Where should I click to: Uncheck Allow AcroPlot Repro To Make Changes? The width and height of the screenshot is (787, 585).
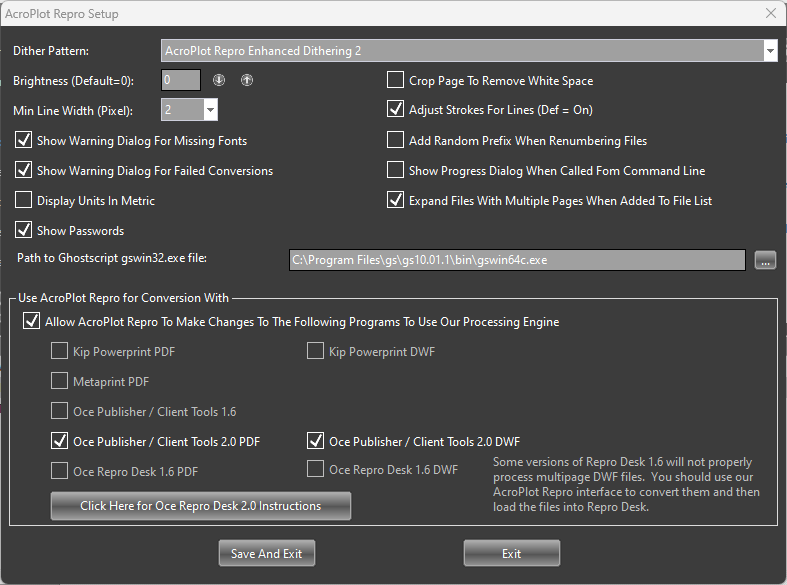tap(31, 322)
